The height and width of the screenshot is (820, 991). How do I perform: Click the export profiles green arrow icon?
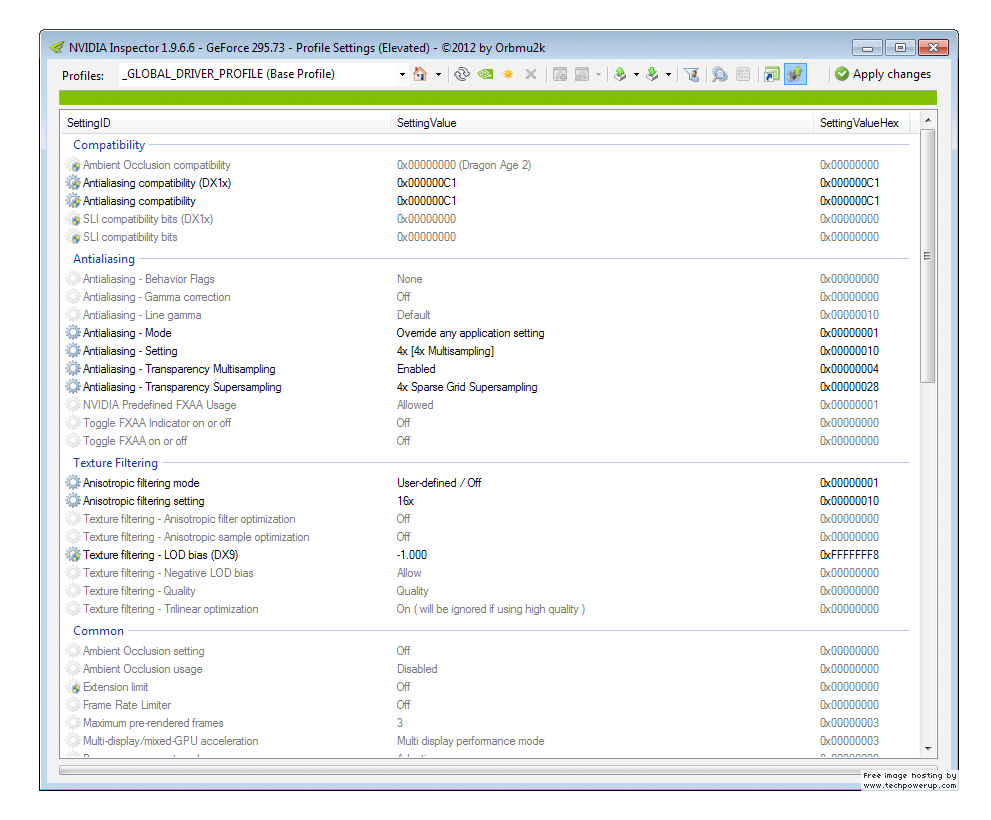pyautogui.click(x=620, y=74)
